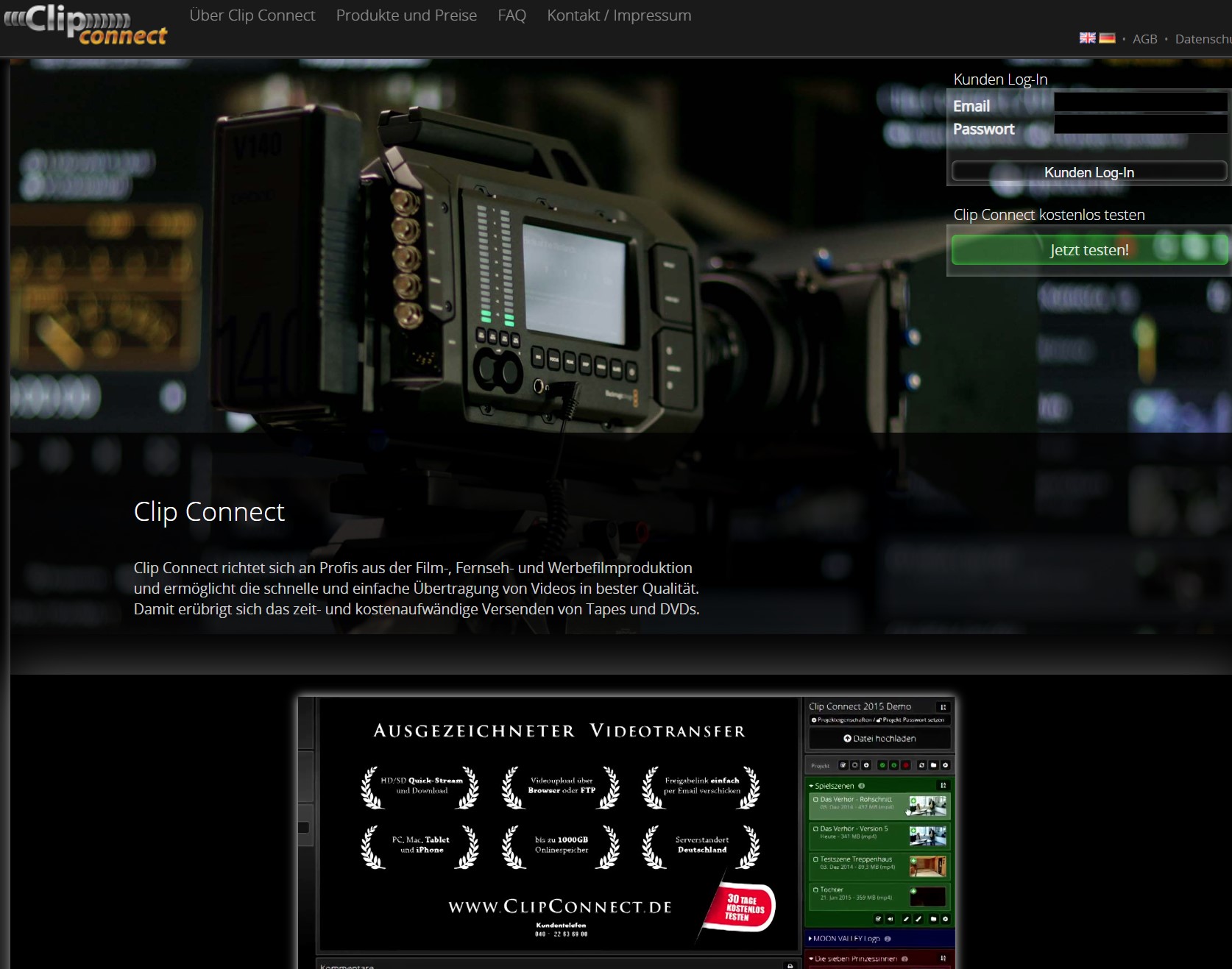This screenshot has width=1232, height=969.
Task: Click the Datei hochladen button
Action: coord(879,738)
